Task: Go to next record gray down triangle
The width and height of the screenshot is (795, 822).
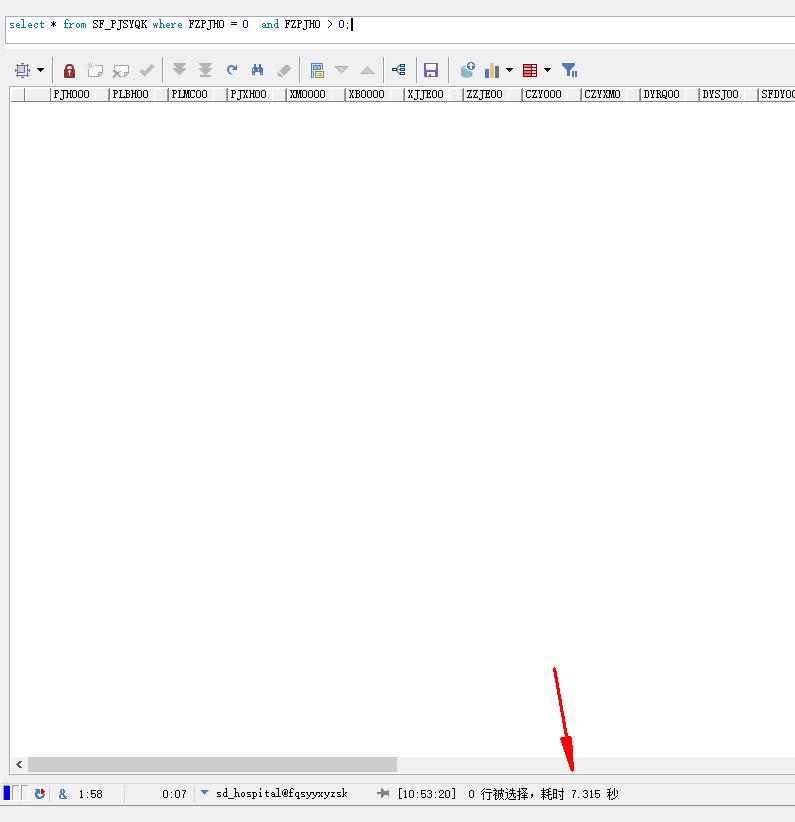Action: pyautogui.click(x=341, y=70)
